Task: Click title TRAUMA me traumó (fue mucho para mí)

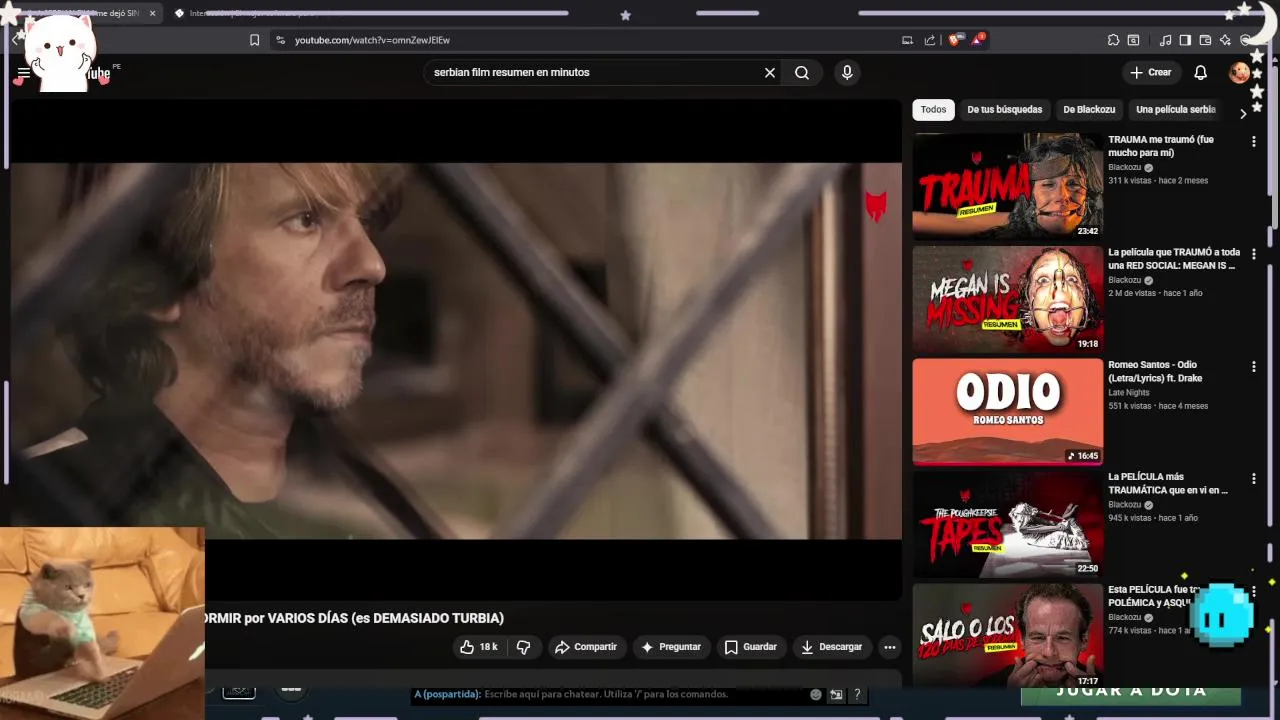Action: [1161, 146]
